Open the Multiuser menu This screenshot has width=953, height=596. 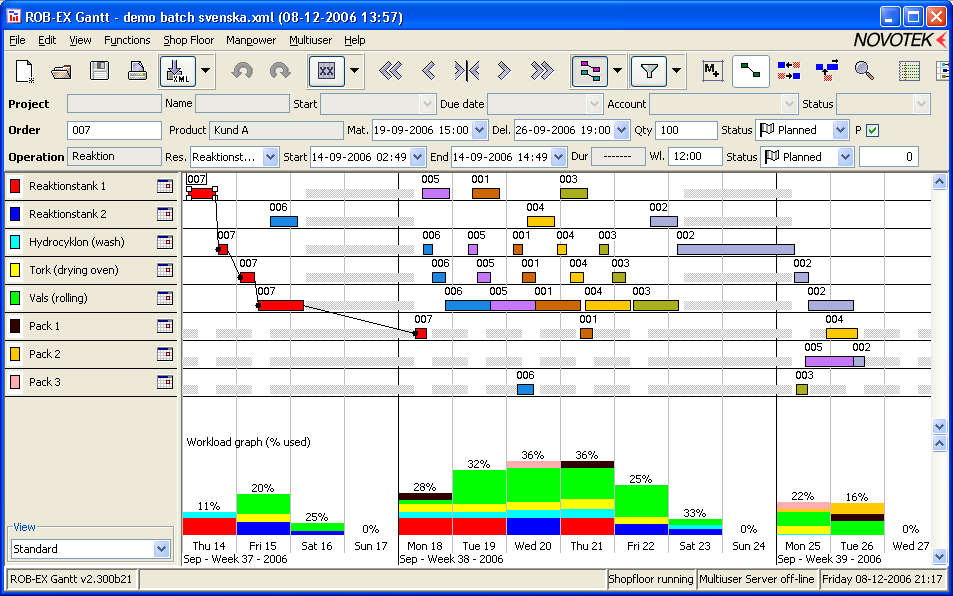click(x=311, y=40)
